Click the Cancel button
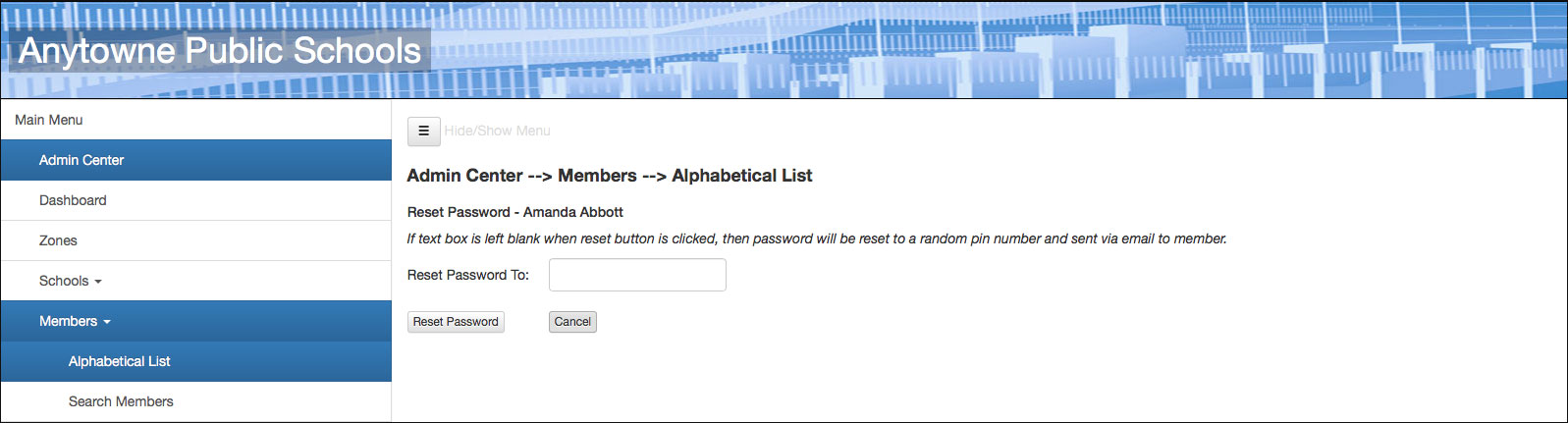Screen dimensions: 1568x423 point(572,322)
